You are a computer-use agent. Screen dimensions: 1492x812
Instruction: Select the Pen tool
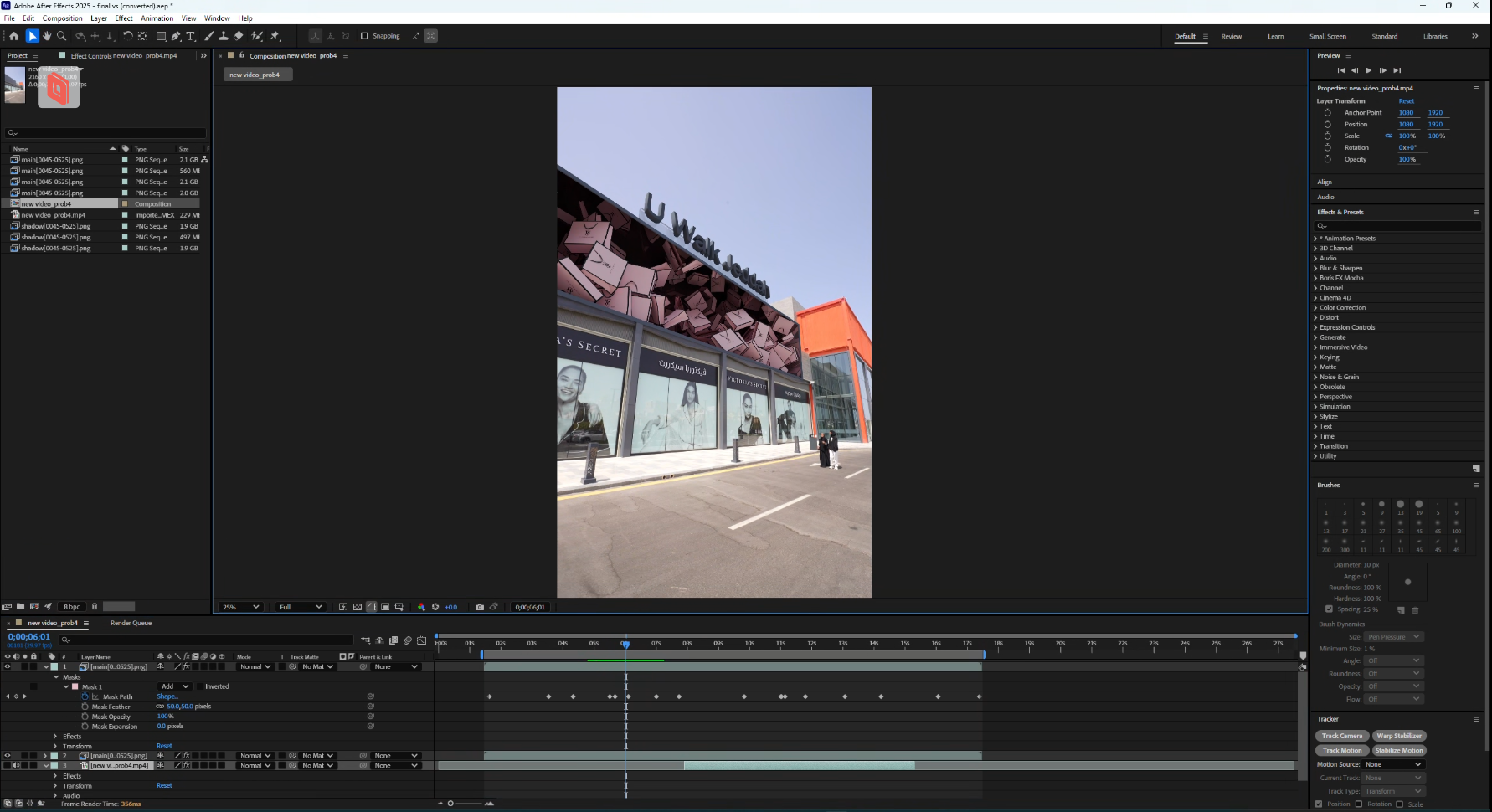coord(176,36)
